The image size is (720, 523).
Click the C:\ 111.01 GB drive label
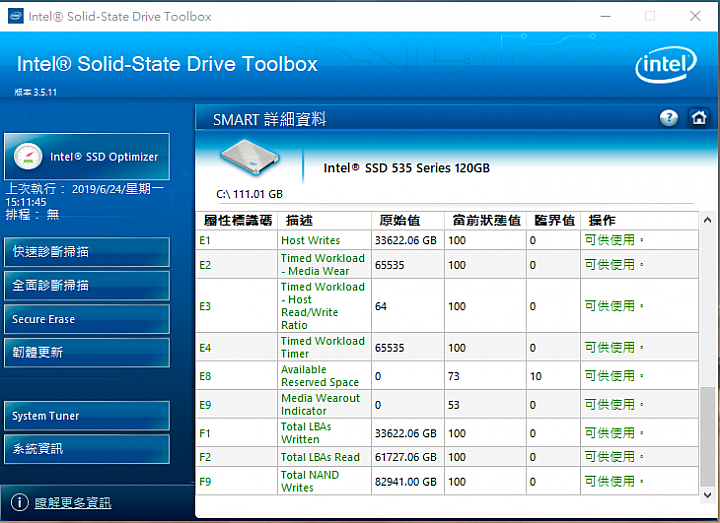249,194
